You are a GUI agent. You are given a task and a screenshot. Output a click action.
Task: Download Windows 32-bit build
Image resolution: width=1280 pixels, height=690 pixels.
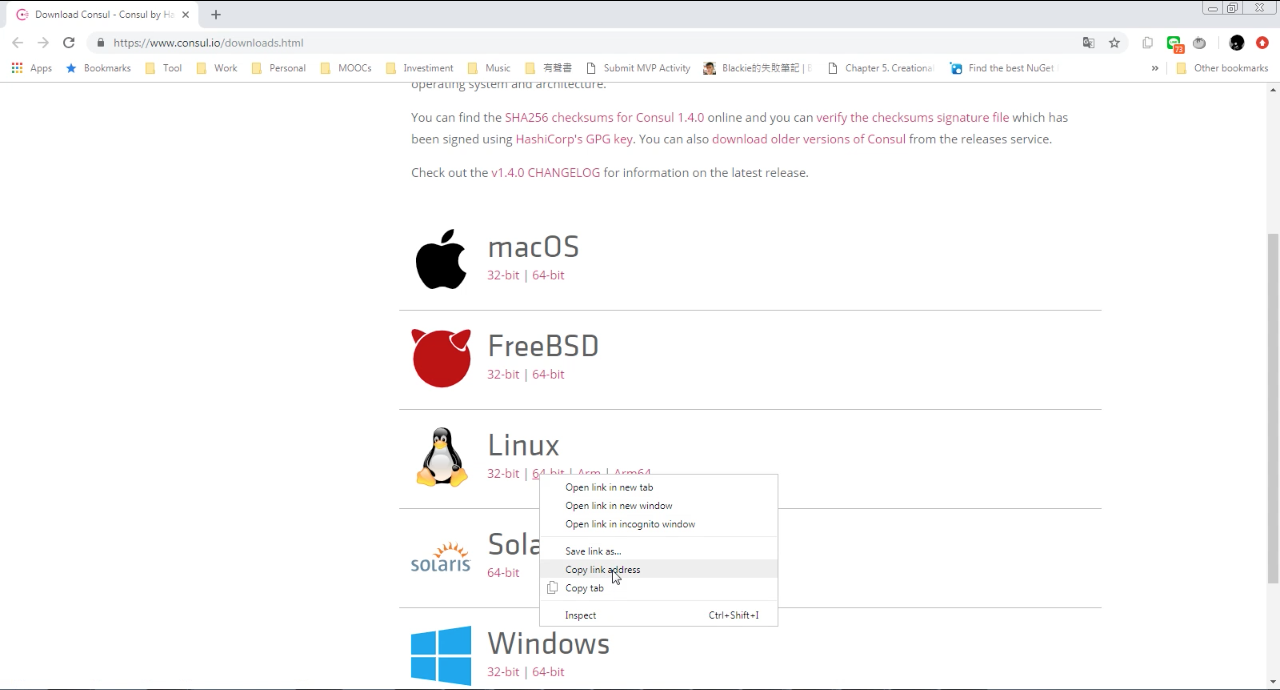[503, 672]
